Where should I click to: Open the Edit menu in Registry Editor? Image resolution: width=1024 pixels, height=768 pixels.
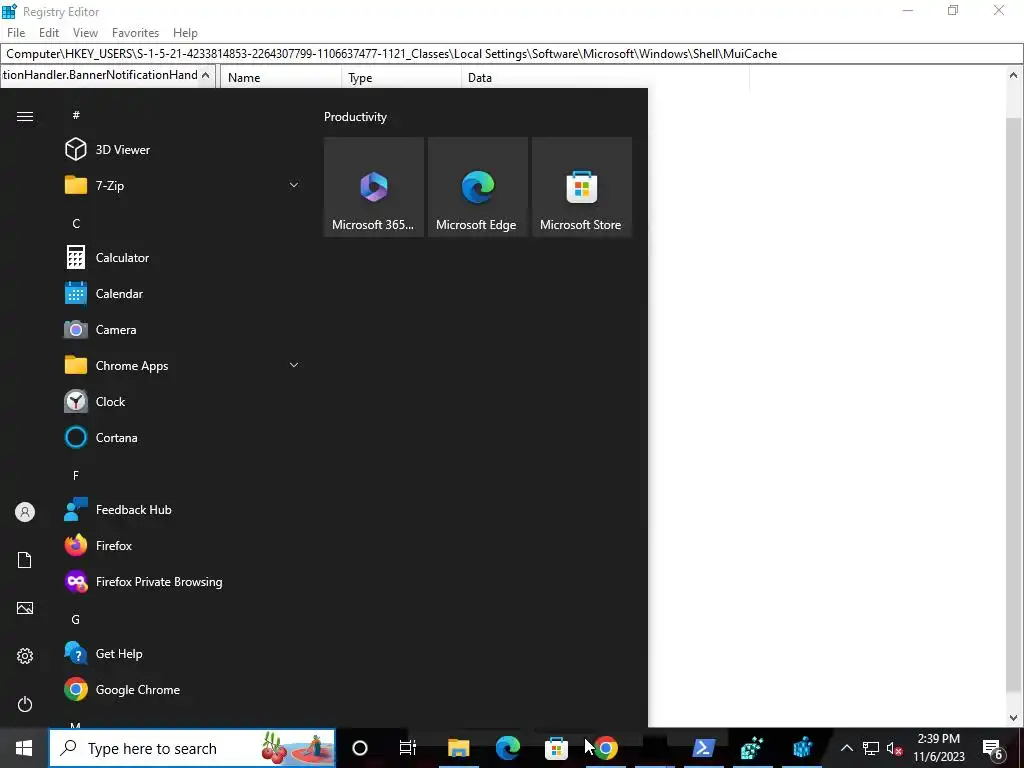[x=49, y=33]
